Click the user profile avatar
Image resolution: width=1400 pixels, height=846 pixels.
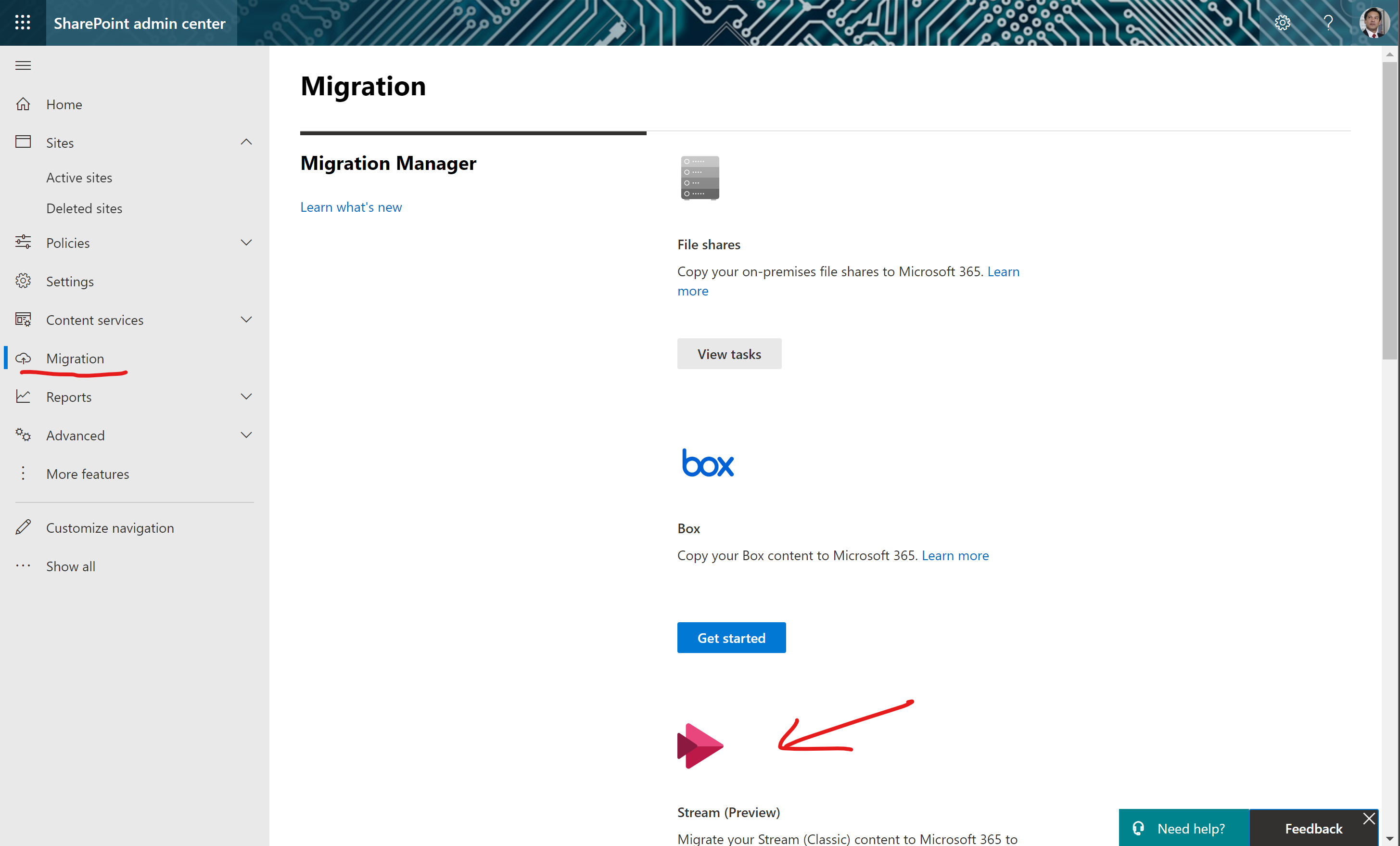coord(1374,23)
